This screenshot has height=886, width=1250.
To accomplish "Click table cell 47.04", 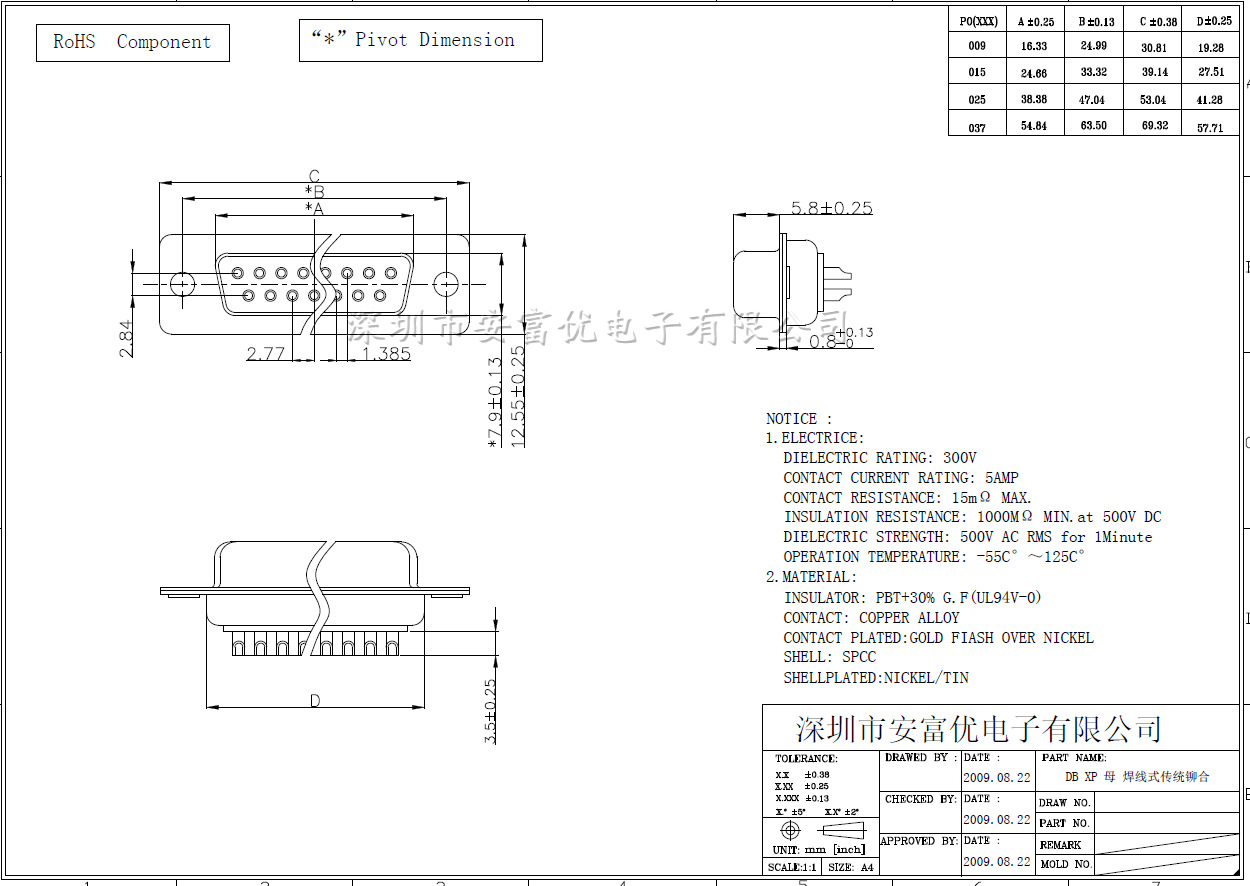I will 1094,100.
